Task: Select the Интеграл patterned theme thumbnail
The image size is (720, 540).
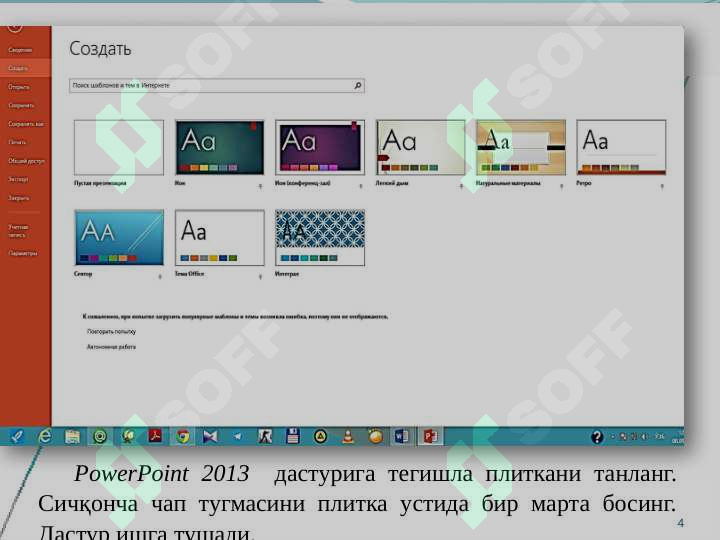Action: (320, 238)
